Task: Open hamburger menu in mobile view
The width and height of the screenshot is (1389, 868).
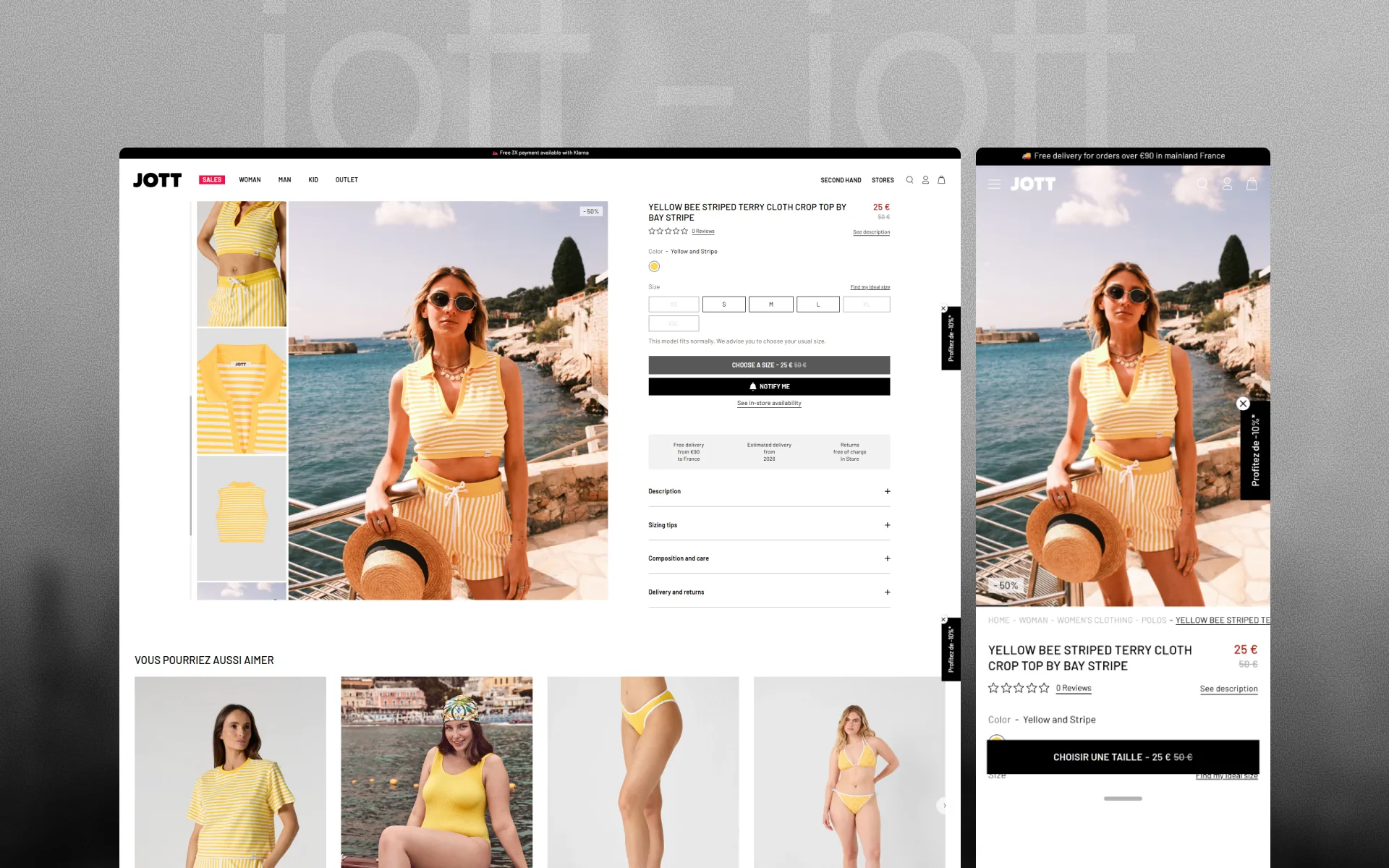Action: click(995, 184)
